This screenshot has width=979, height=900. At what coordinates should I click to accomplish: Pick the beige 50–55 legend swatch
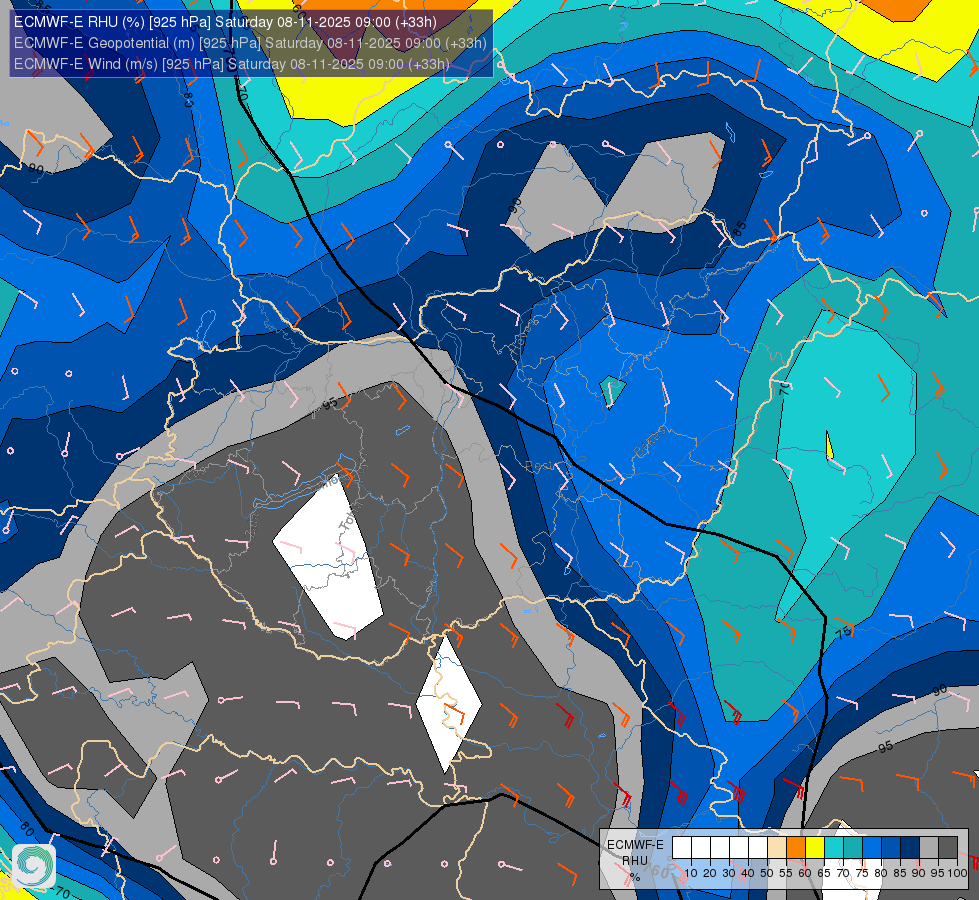click(x=777, y=848)
